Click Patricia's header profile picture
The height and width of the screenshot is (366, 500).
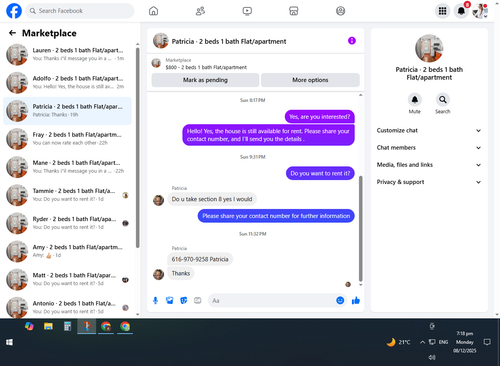click(x=161, y=41)
